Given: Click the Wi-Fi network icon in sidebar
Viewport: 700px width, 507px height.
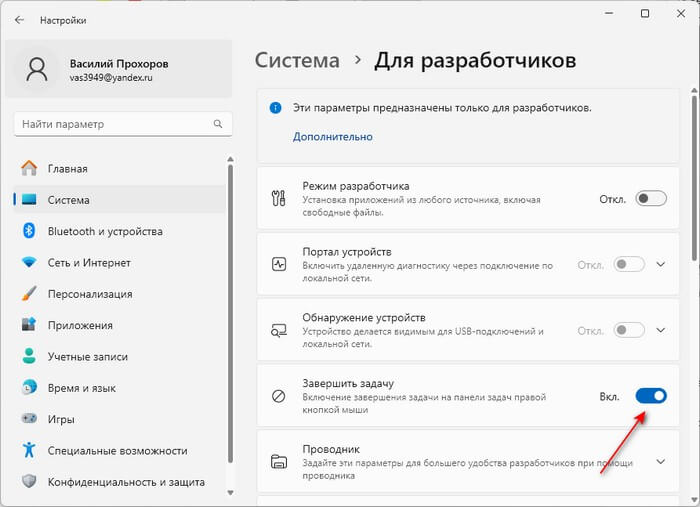Looking at the screenshot, I should click(29, 262).
